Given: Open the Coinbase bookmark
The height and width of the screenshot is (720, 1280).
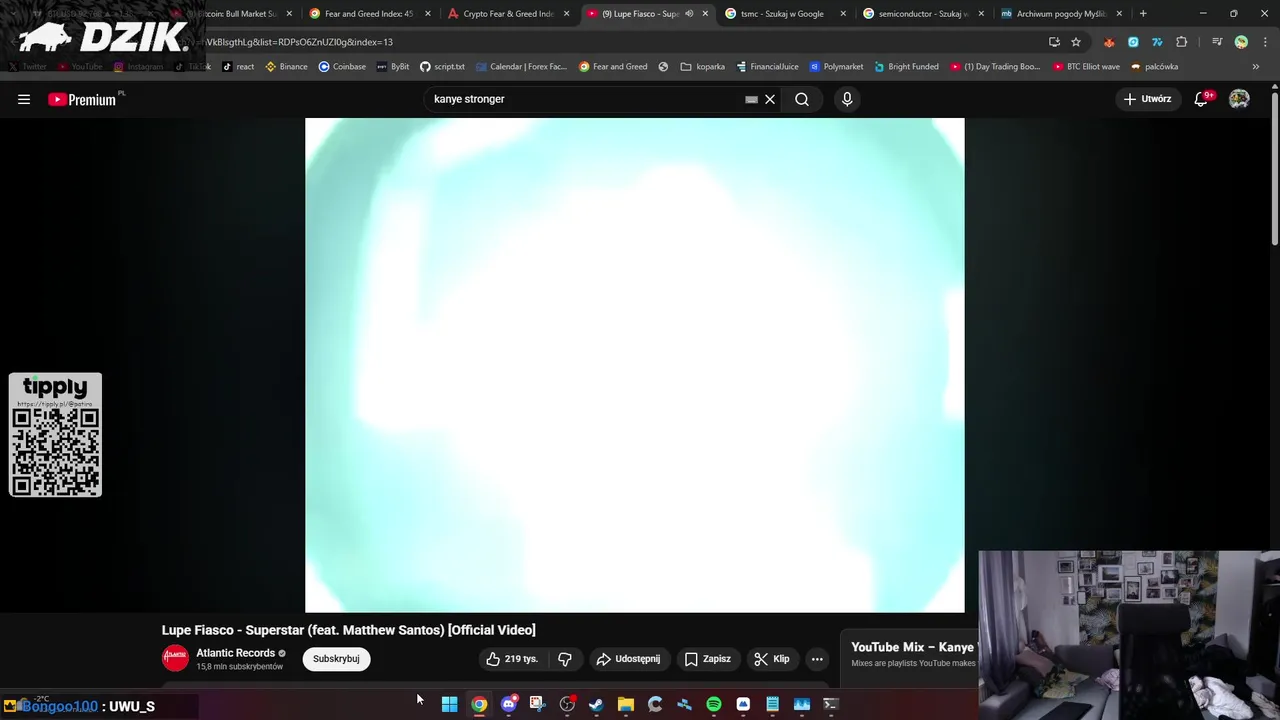Looking at the screenshot, I should 342,67.
